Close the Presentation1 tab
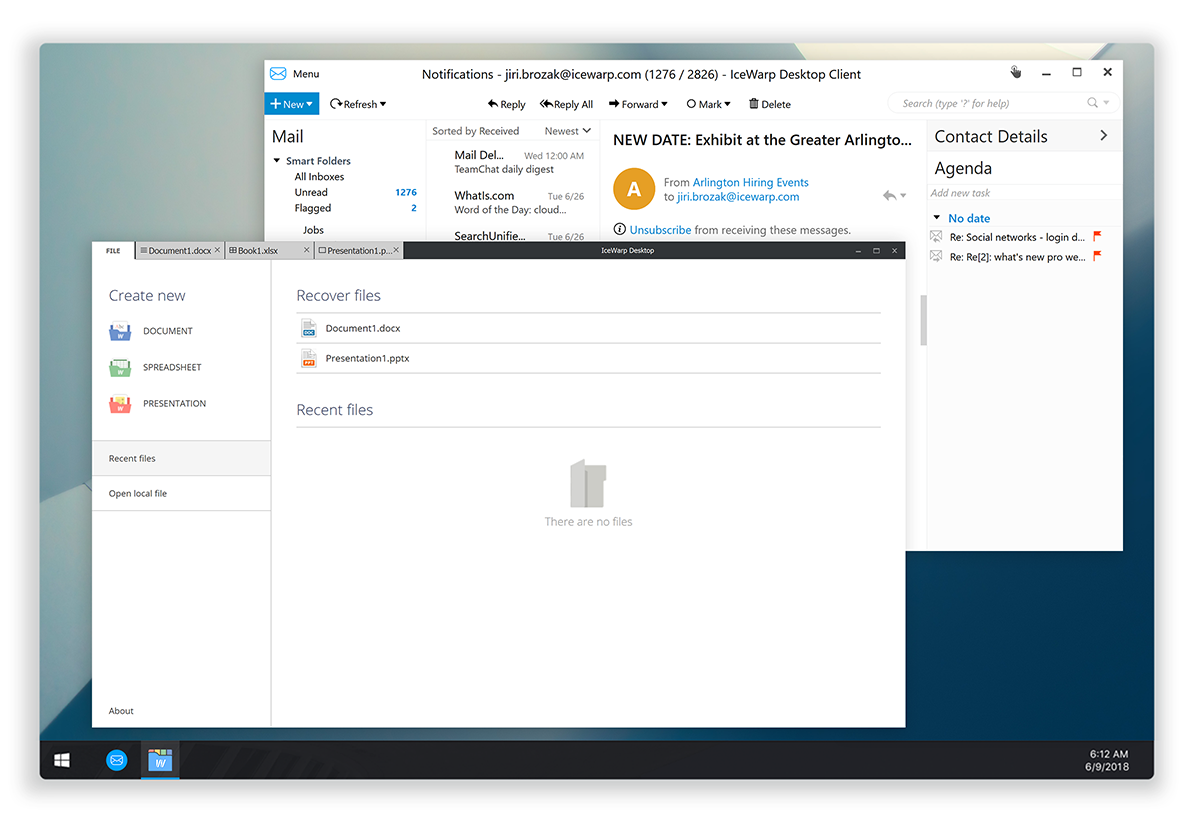Screen dimensions: 1200x828 pos(396,251)
